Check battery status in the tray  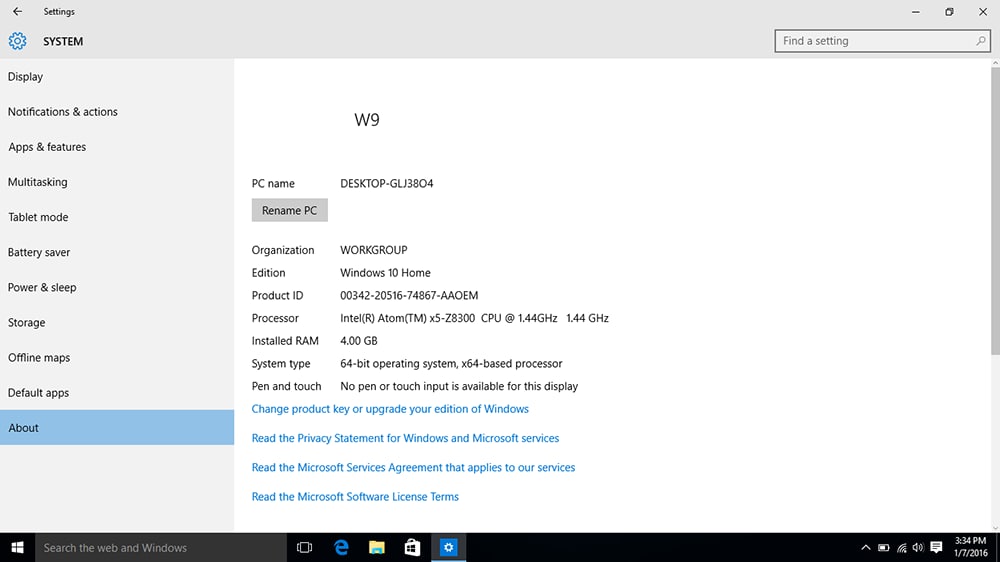click(x=883, y=548)
